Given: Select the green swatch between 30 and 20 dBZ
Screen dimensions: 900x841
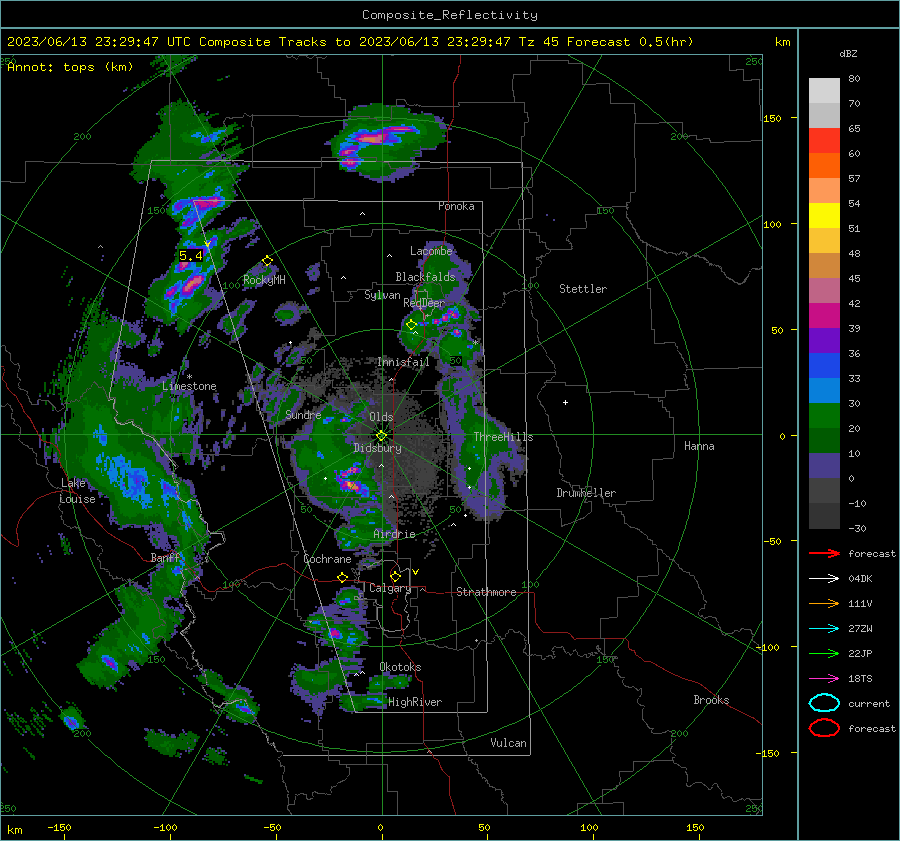Looking at the screenshot, I should coord(824,416).
